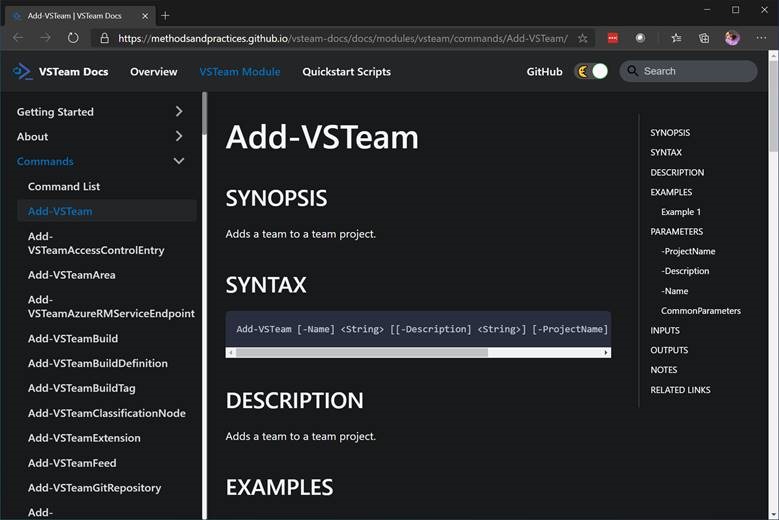Jump to INPUTS in table of contents

coord(665,330)
